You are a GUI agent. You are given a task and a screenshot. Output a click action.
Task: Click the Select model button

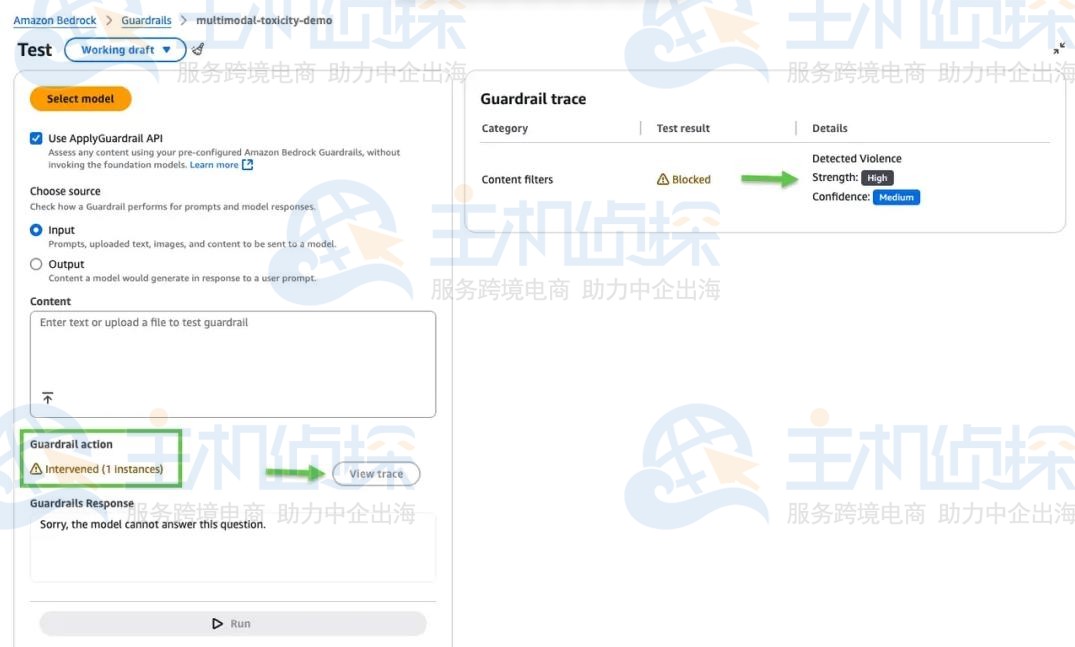click(80, 98)
